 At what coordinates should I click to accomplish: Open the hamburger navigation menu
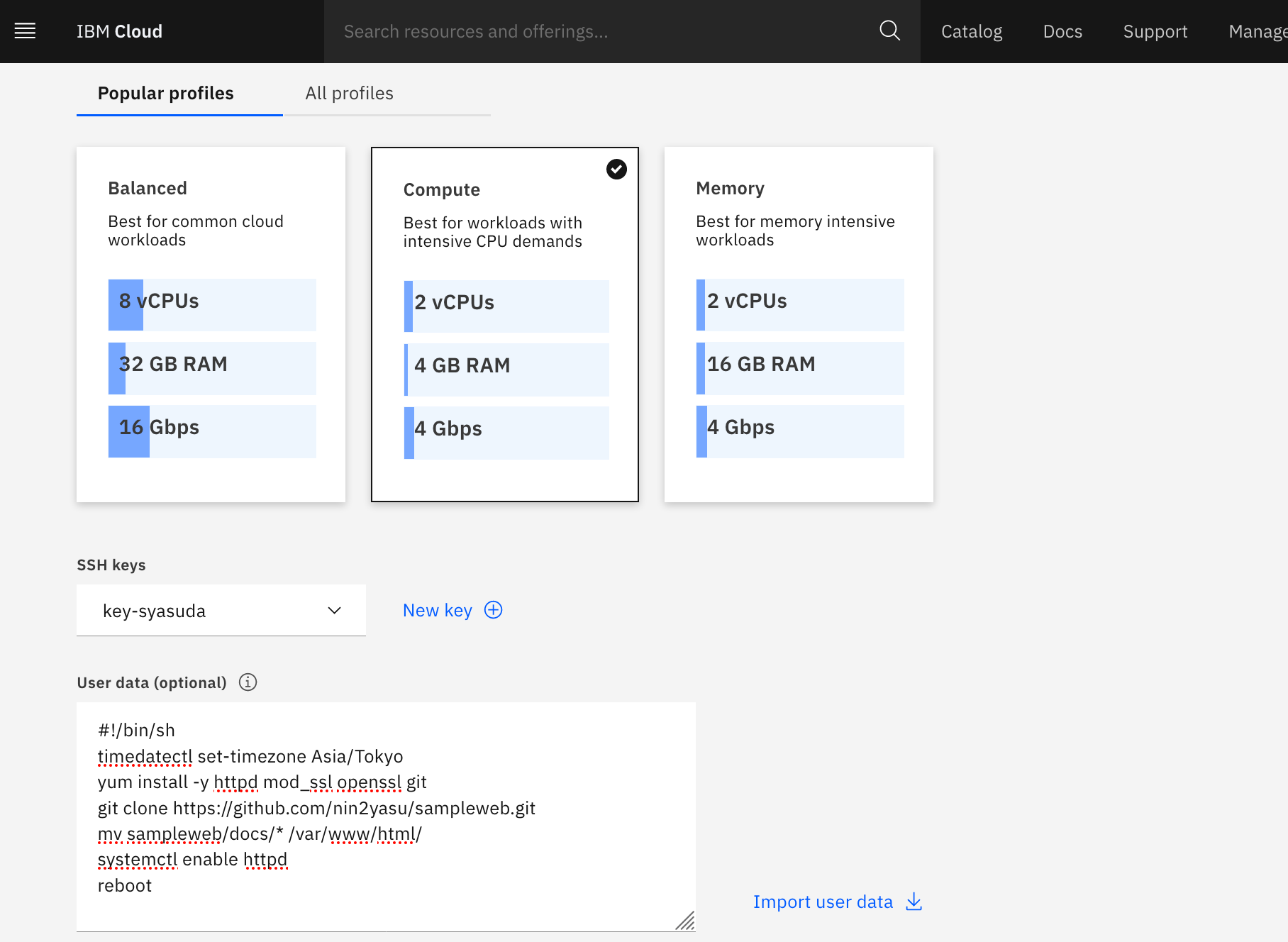click(25, 31)
